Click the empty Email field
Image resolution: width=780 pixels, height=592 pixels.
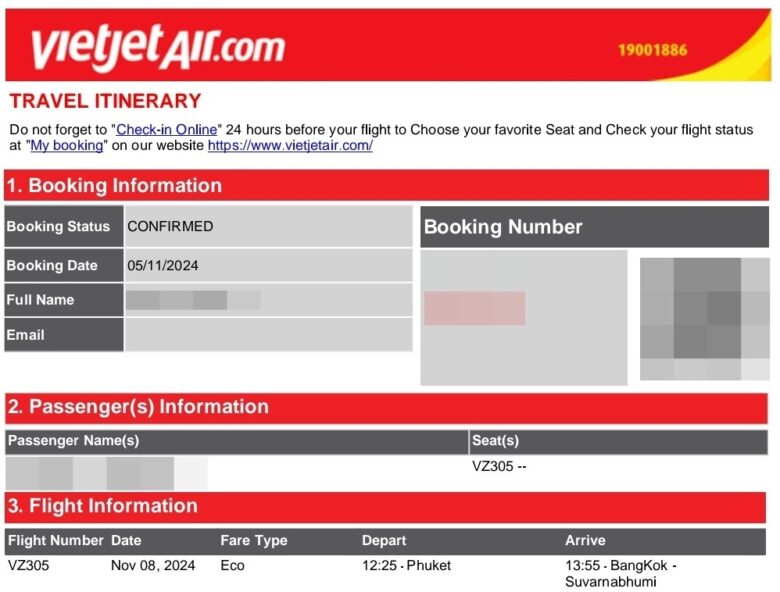[268, 335]
